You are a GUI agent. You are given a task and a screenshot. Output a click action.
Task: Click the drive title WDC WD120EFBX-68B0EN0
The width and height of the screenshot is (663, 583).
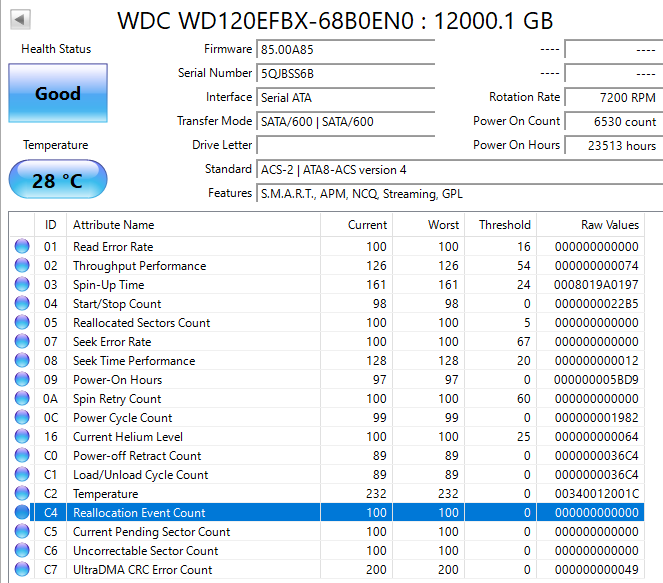[266, 20]
